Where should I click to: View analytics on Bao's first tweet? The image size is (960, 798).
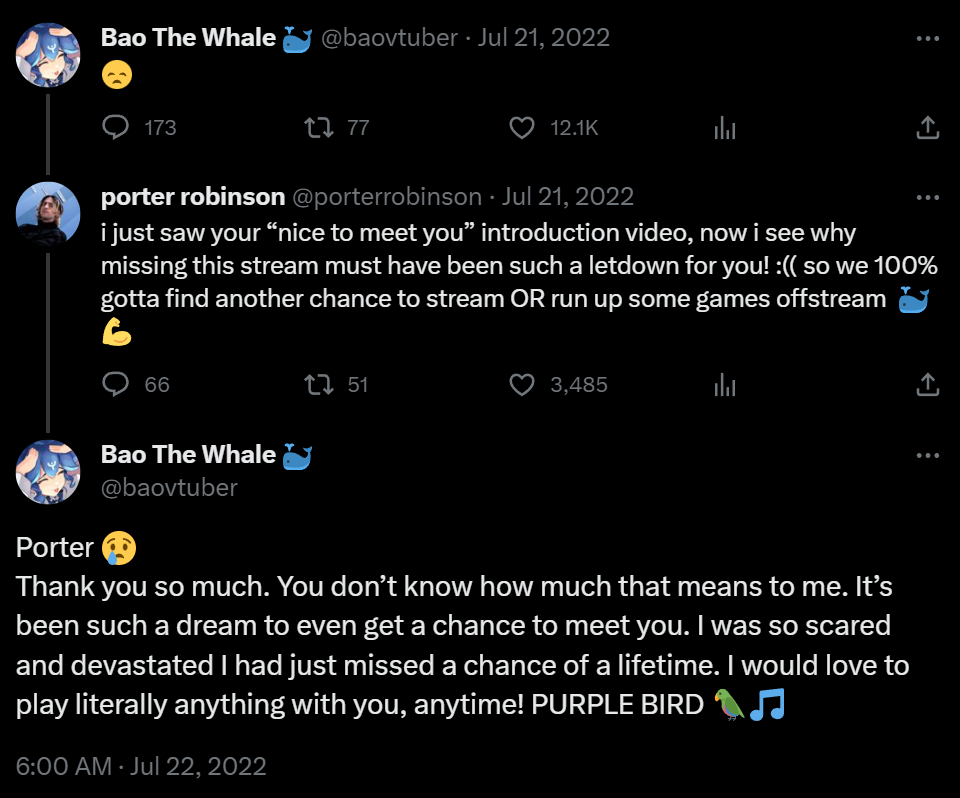pos(725,127)
